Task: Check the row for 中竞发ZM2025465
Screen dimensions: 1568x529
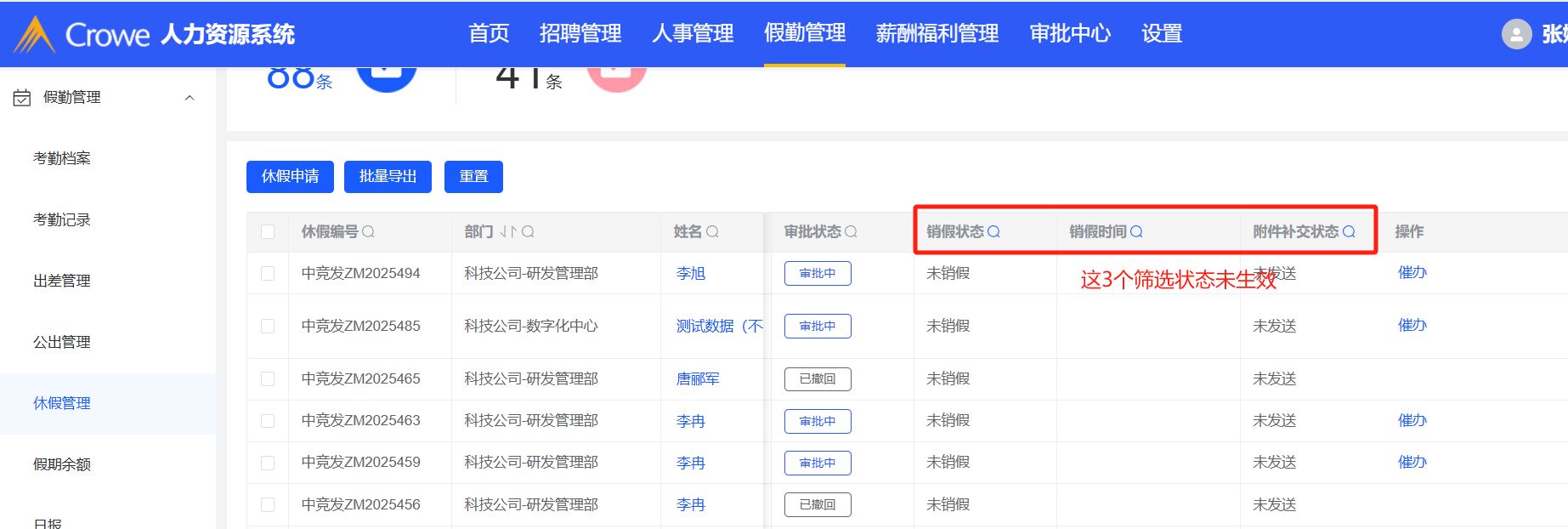Action: coord(268,378)
